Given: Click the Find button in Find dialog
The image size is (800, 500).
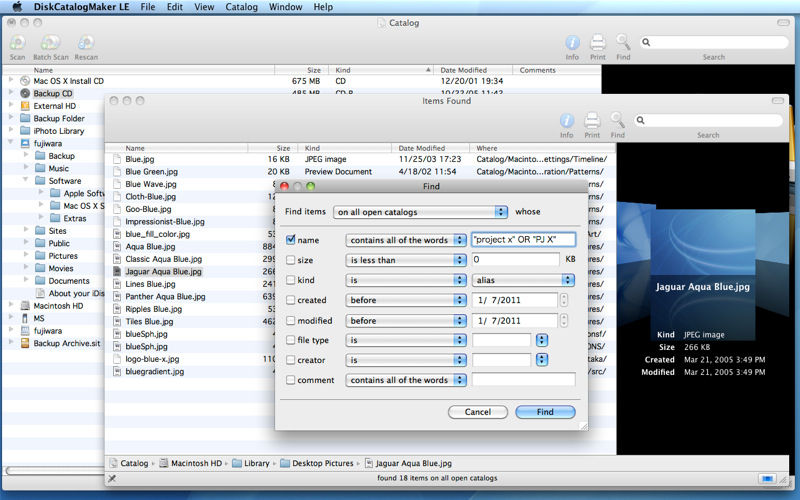Looking at the screenshot, I should pyautogui.click(x=545, y=412).
